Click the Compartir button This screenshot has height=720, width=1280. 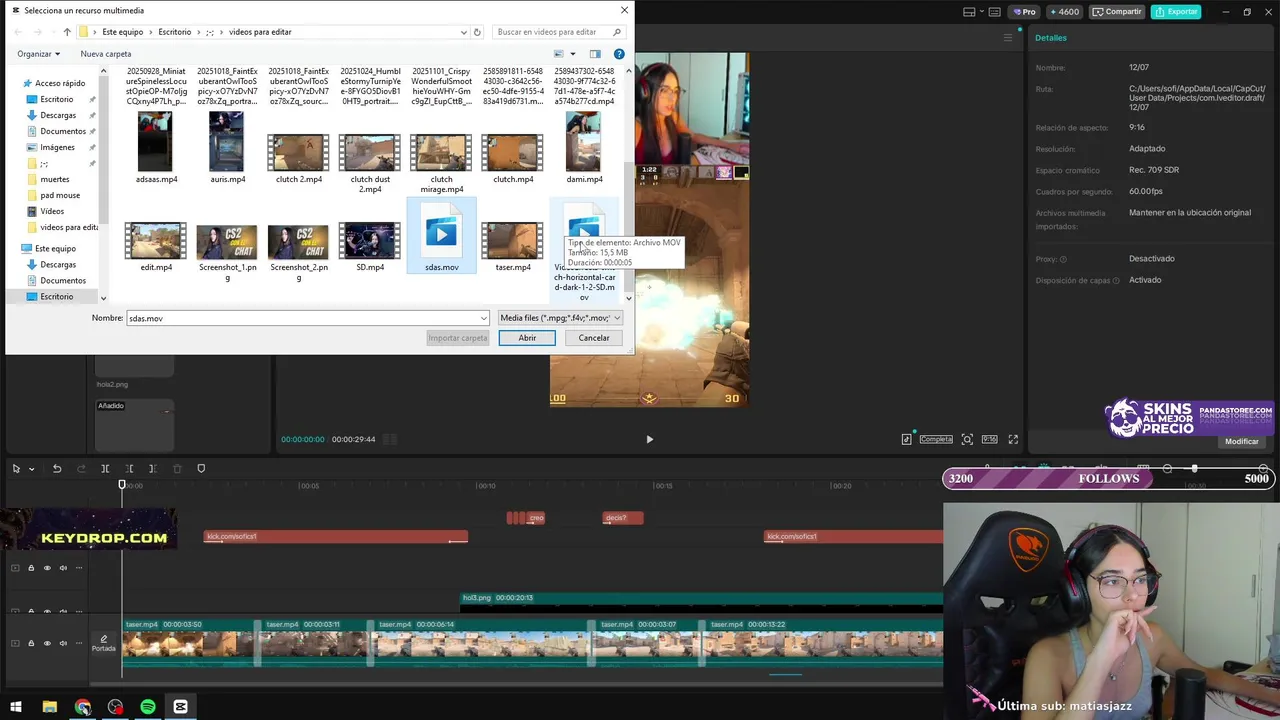click(x=1118, y=12)
